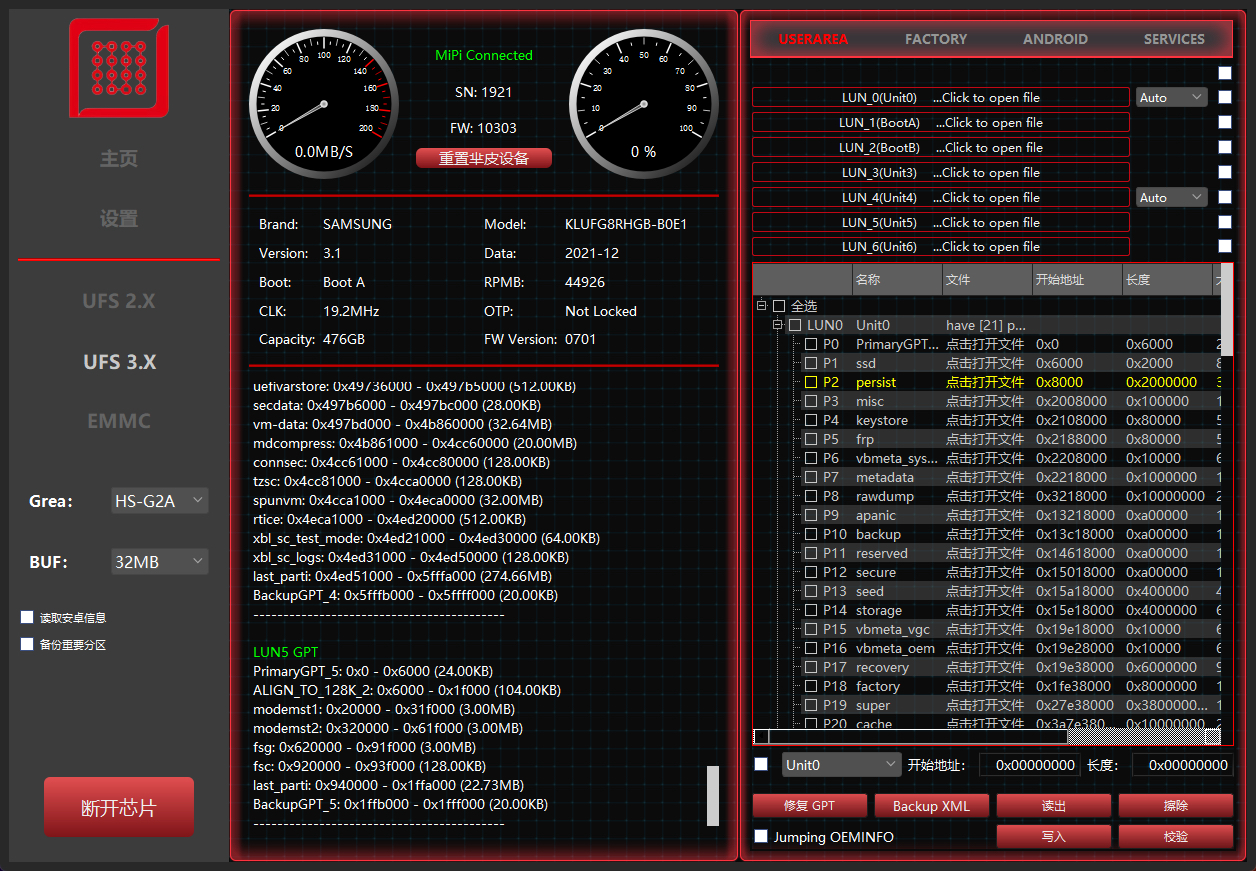Select the P17 recovery partition row

[987, 667]
